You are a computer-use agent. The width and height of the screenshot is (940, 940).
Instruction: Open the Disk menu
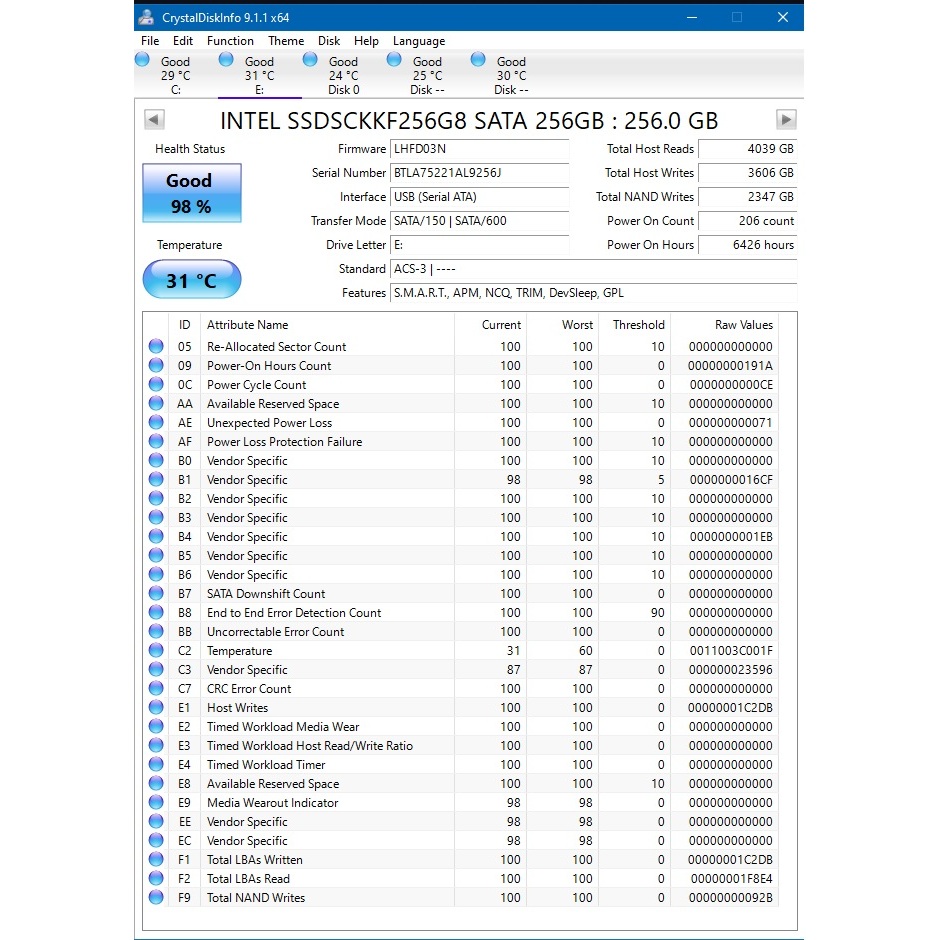[329, 41]
